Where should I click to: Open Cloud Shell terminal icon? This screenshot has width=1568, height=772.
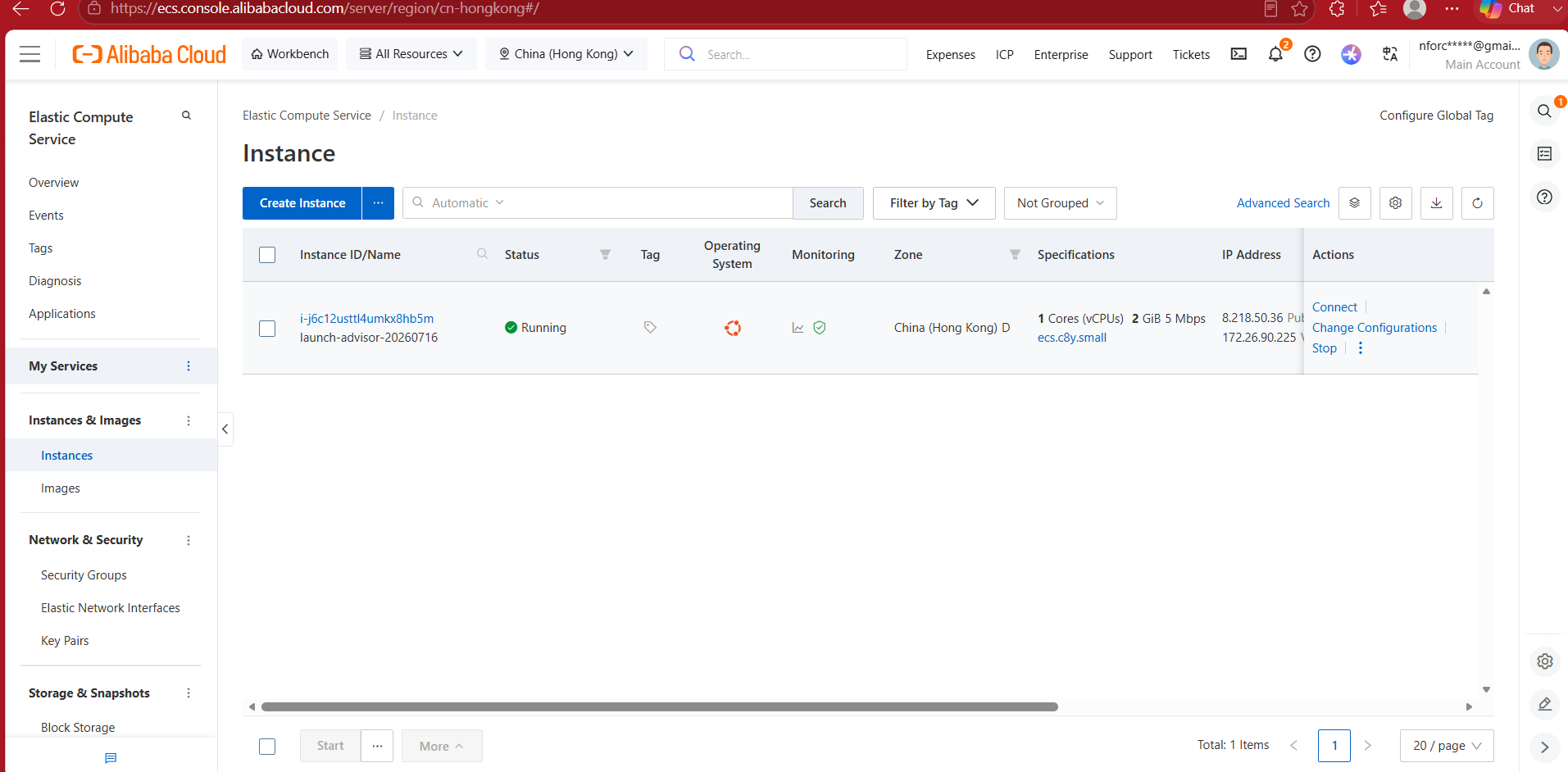point(1238,54)
